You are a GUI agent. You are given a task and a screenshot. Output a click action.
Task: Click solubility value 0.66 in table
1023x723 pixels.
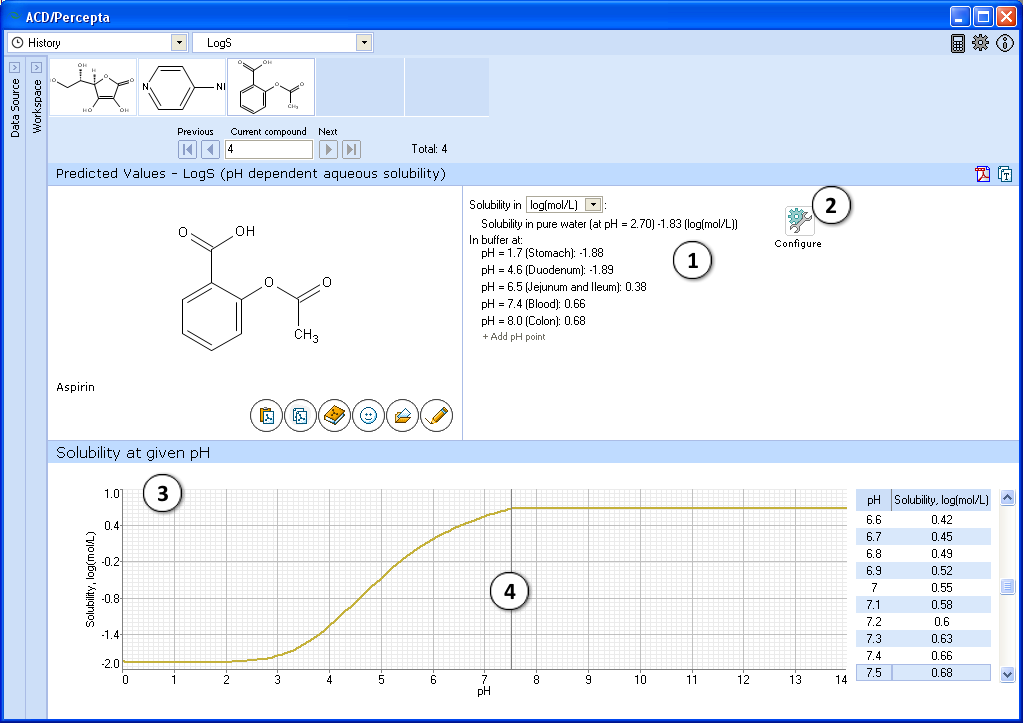coord(941,656)
